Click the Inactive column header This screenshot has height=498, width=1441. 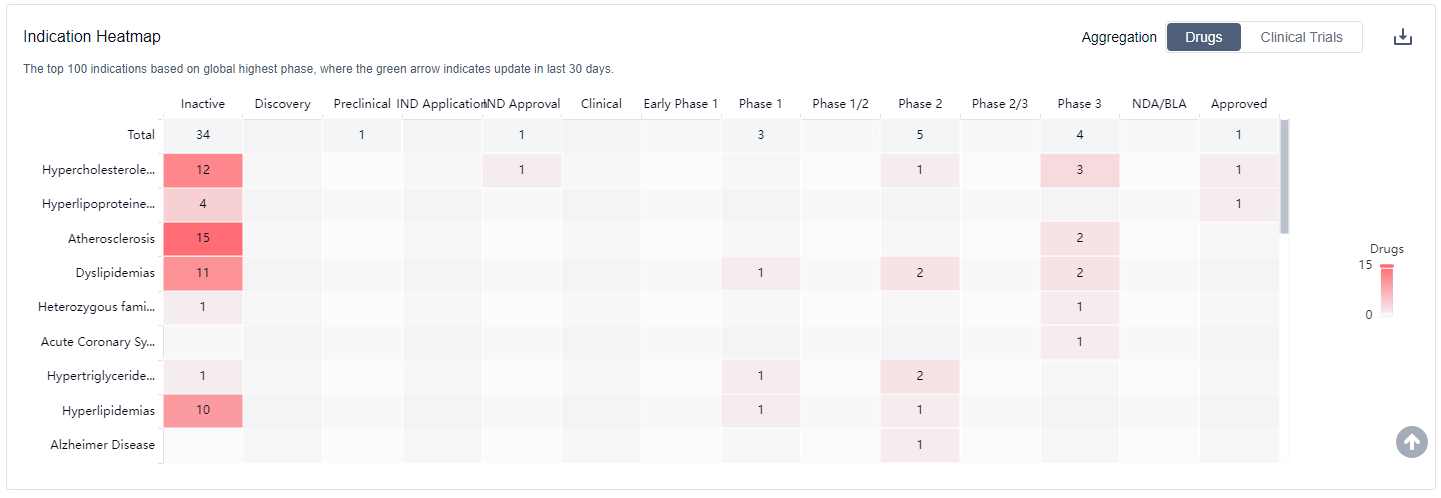[x=203, y=104]
